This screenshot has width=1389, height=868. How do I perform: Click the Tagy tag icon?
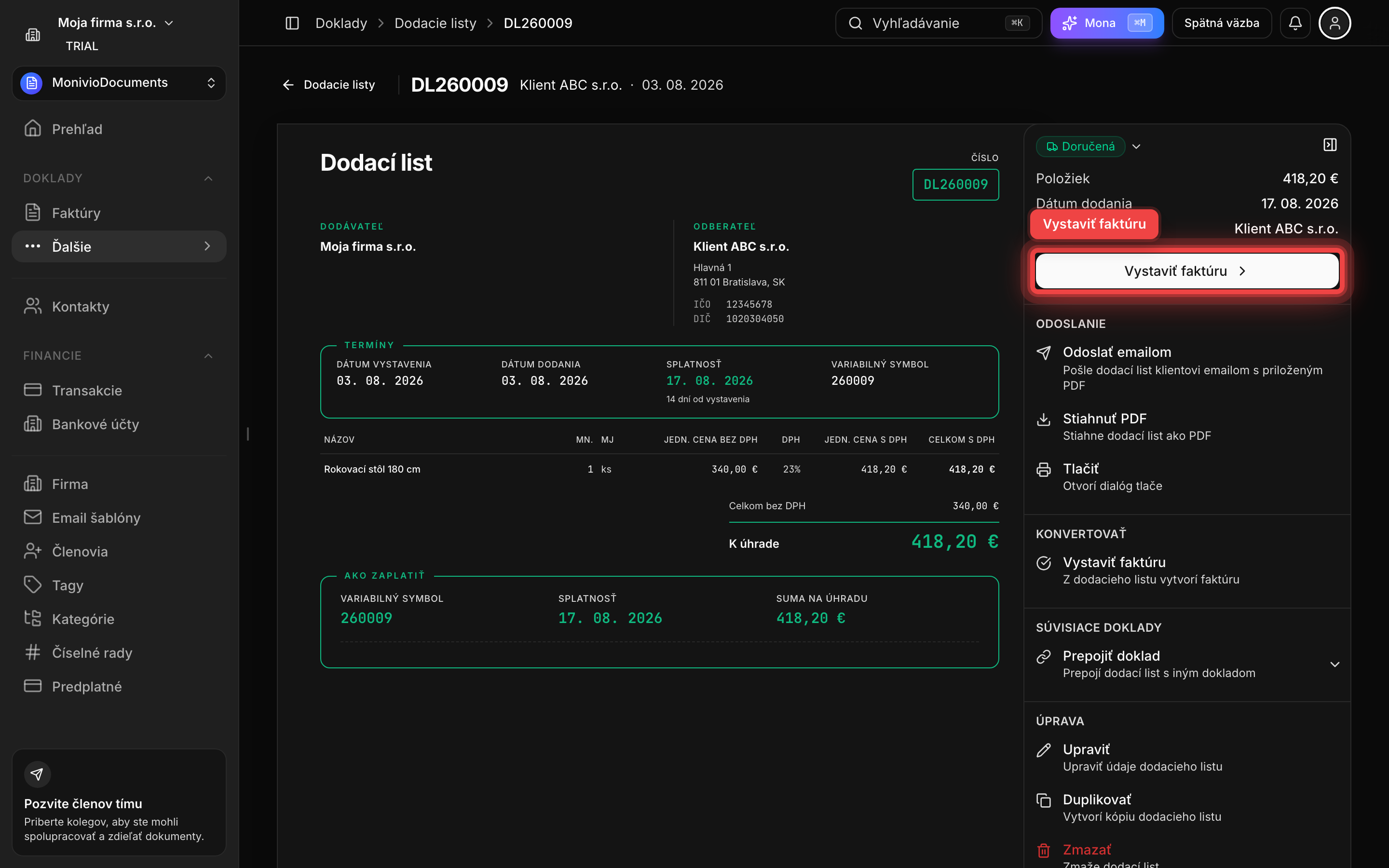[33, 585]
